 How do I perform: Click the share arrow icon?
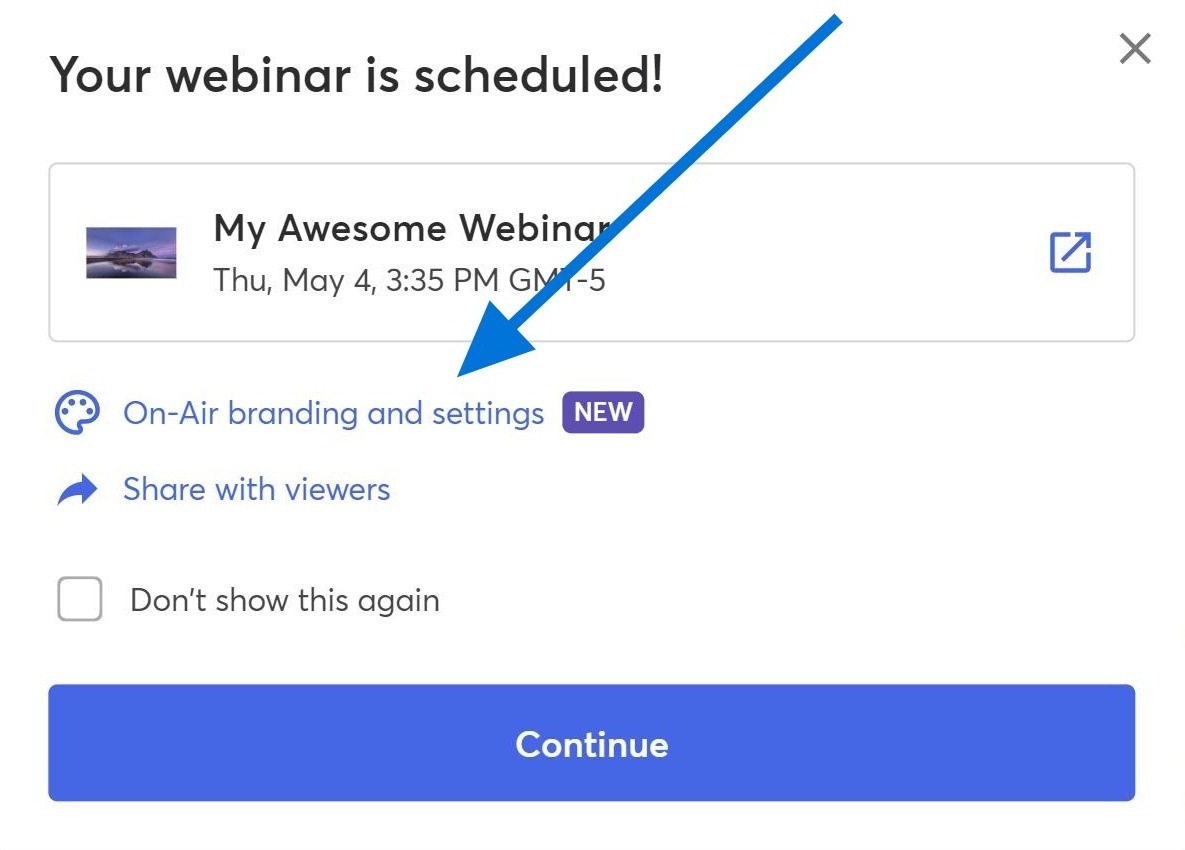pyautogui.click(x=78, y=490)
